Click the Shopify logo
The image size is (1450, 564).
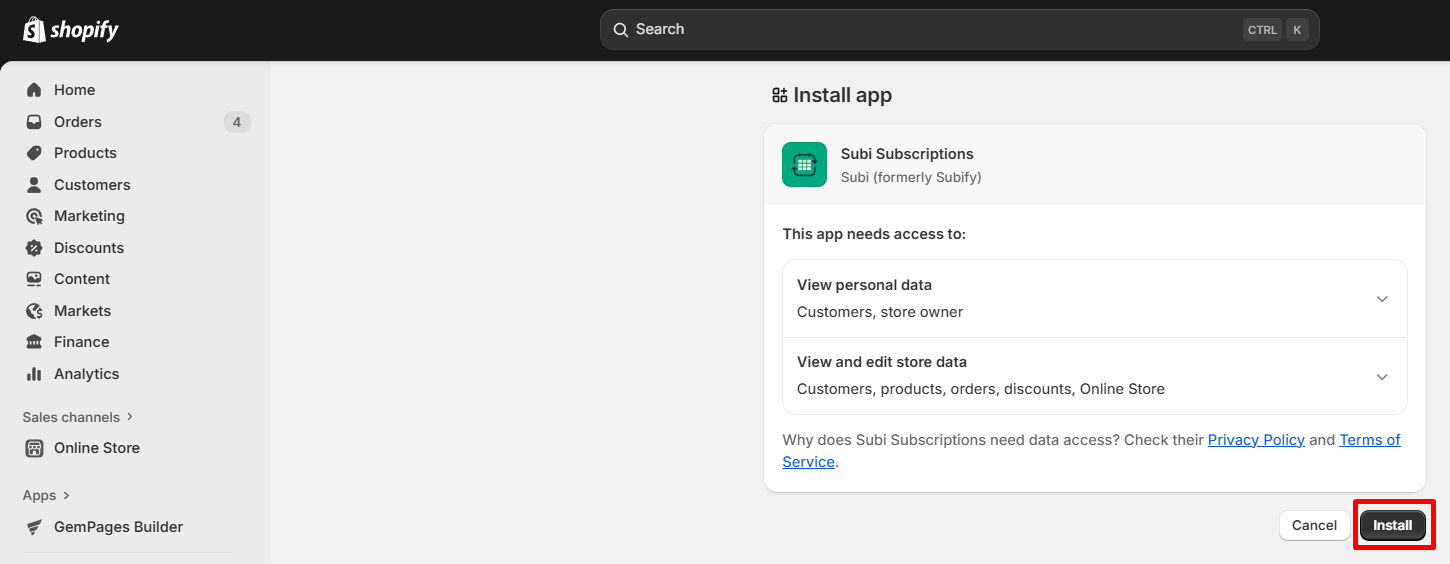tap(71, 30)
